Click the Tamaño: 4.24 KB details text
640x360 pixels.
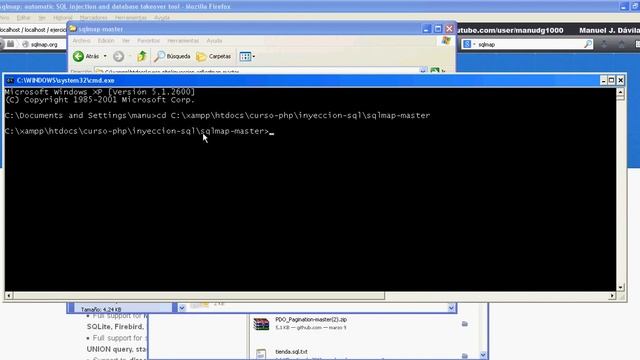tap(101, 310)
